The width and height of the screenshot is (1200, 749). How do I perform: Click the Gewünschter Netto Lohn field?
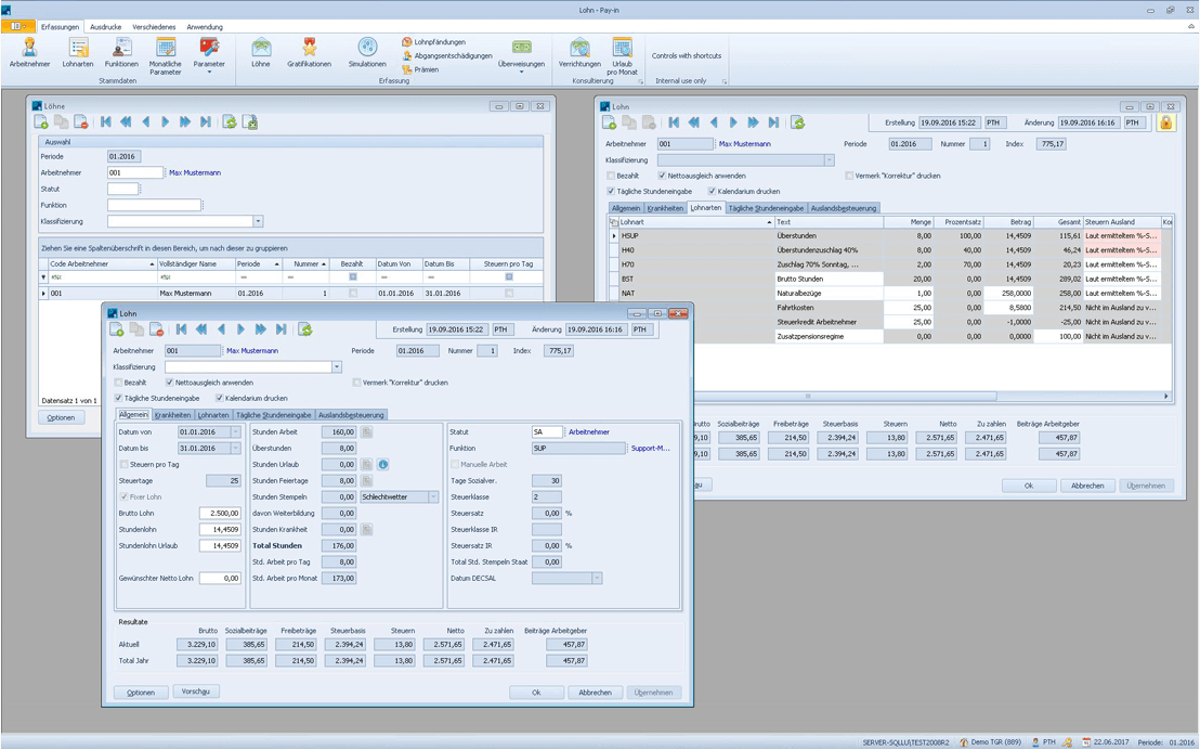click(x=219, y=578)
